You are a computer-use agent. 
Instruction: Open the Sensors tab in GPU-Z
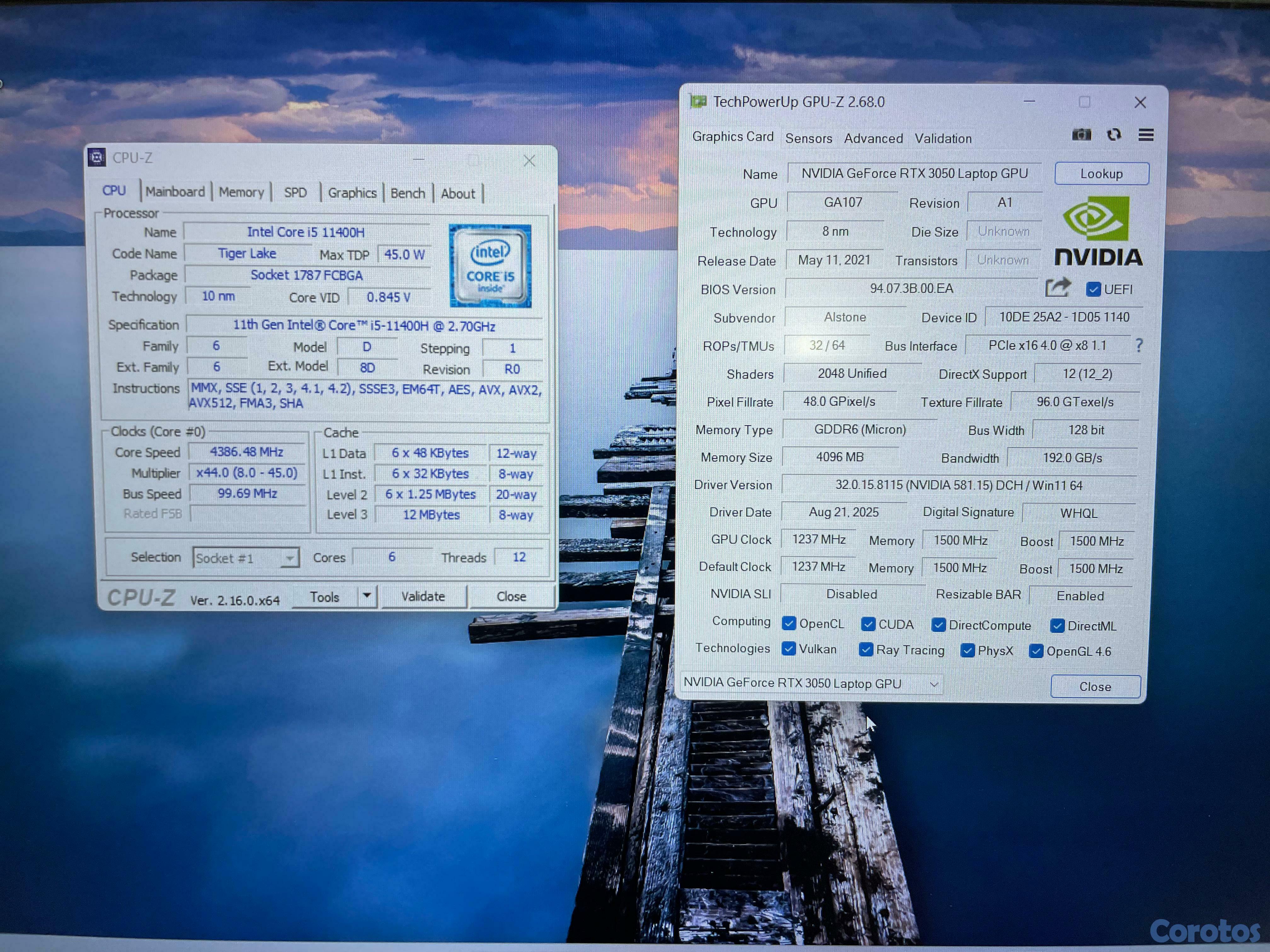click(x=808, y=138)
